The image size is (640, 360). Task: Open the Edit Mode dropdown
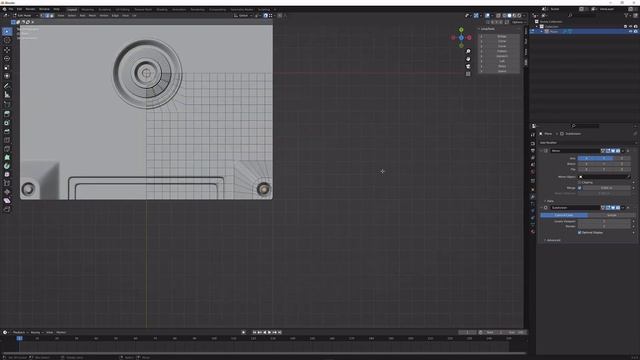pyautogui.click(x=25, y=16)
